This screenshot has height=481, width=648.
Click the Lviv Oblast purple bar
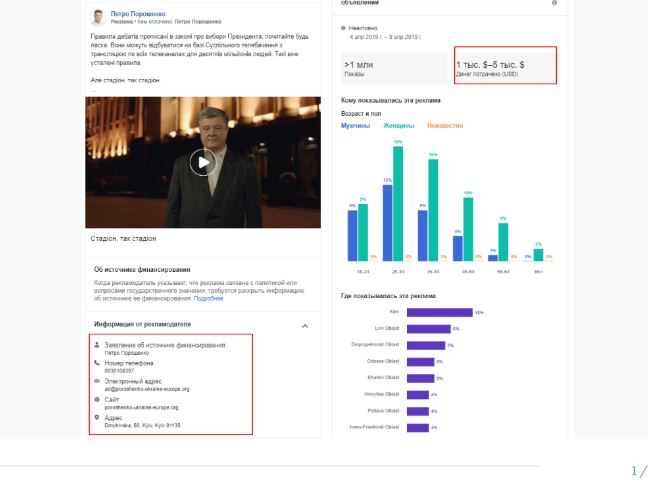tap(428, 328)
